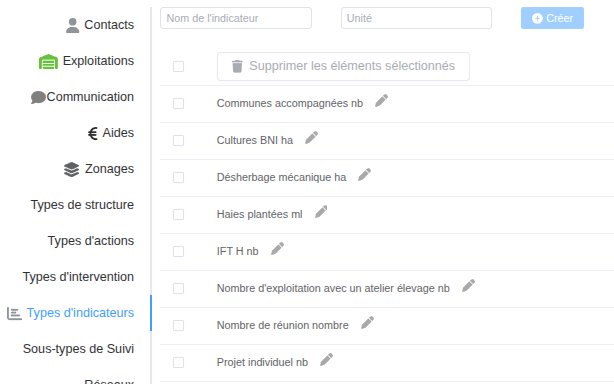Image resolution: width=614 pixels, height=384 pixels.
Task: Click Supprimer les éléments sélectionnés button
Action: point(343,67)
